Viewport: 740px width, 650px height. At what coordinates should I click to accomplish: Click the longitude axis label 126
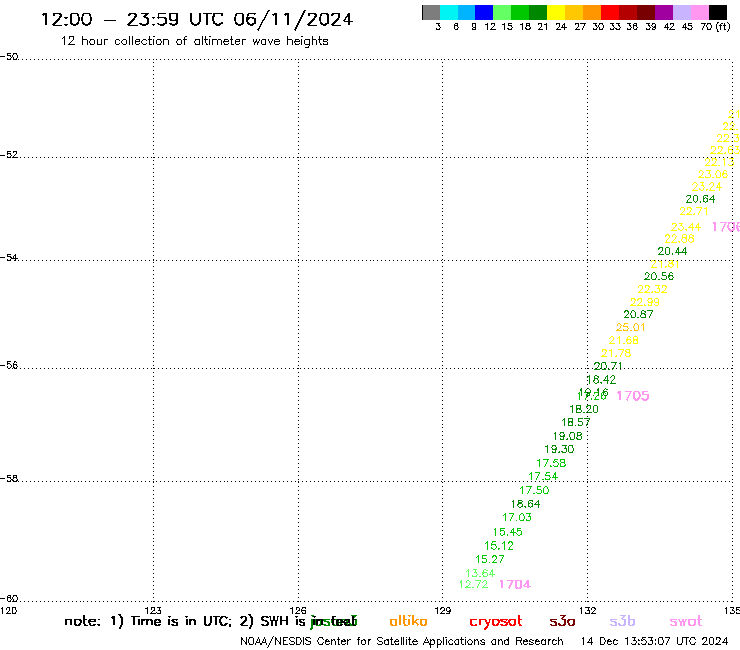[298, 610]
